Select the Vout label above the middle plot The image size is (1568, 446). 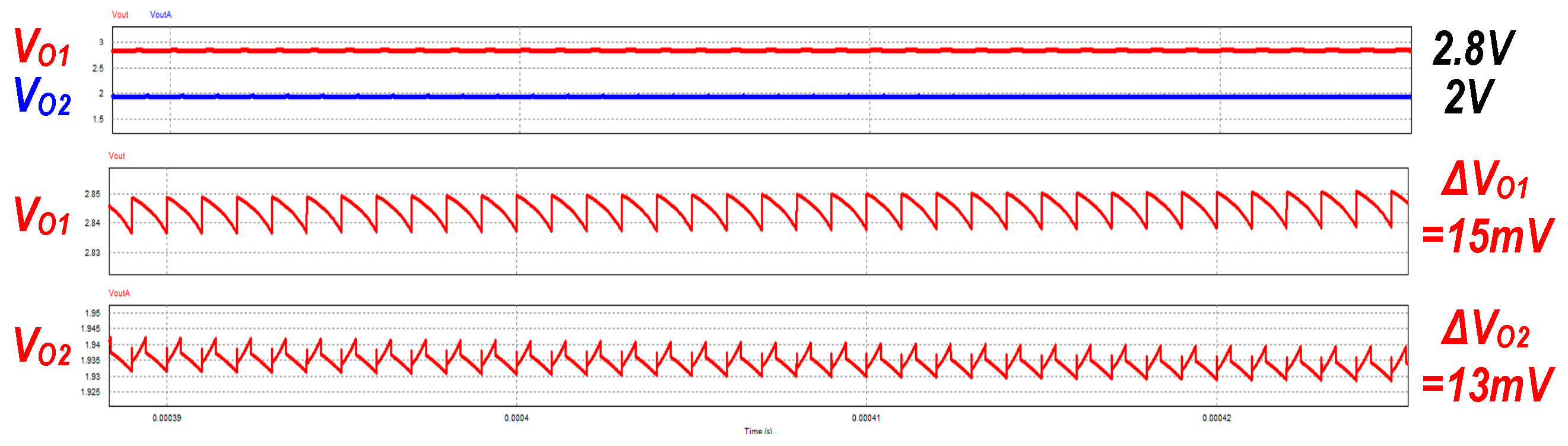point(117,156)
